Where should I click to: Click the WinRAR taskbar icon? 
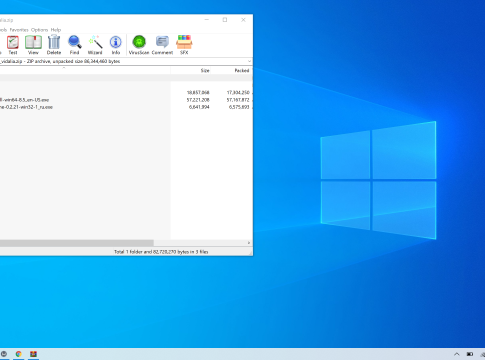[x=33, y=354]
